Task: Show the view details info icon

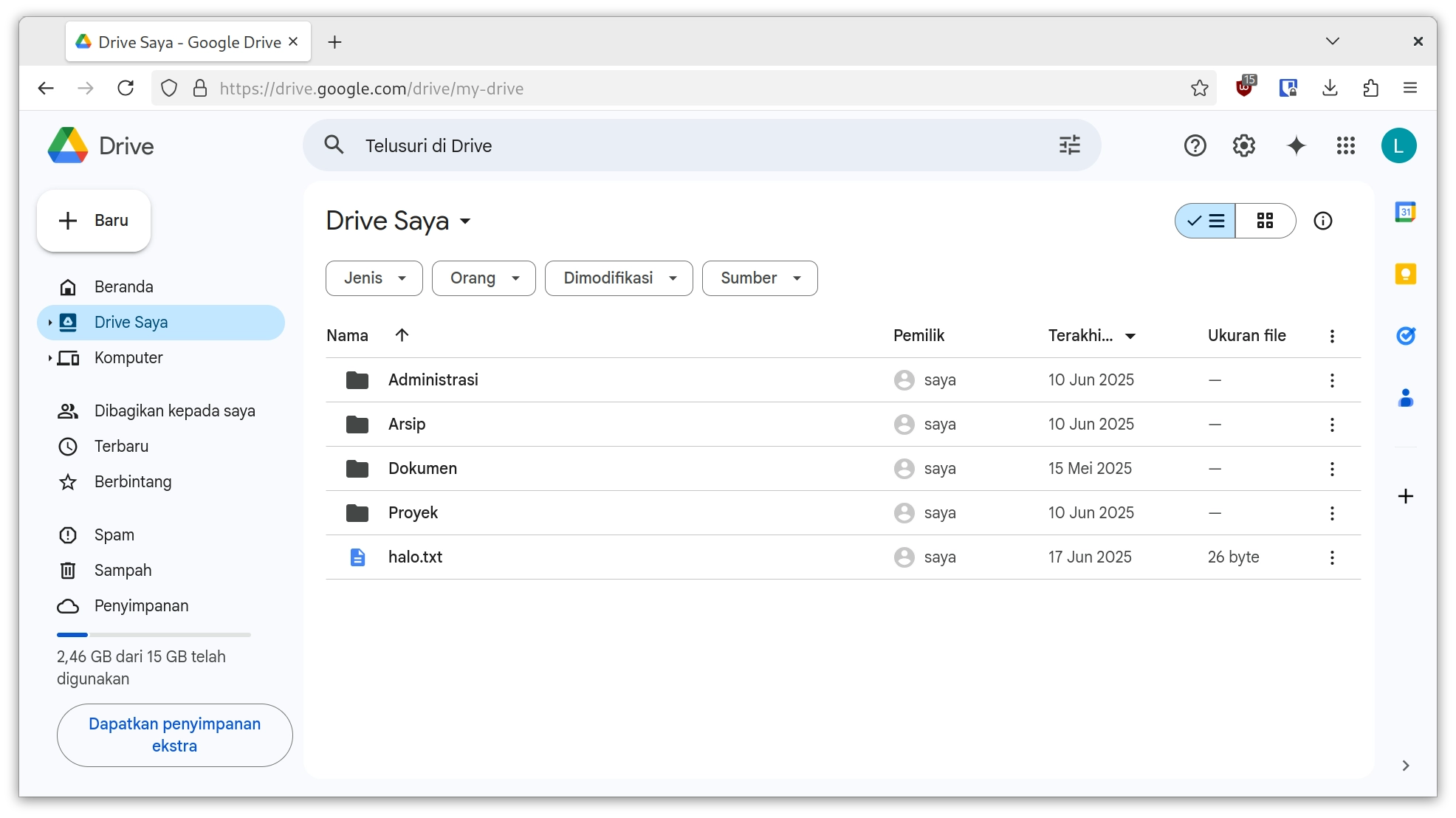Action: coord(1322,221)
